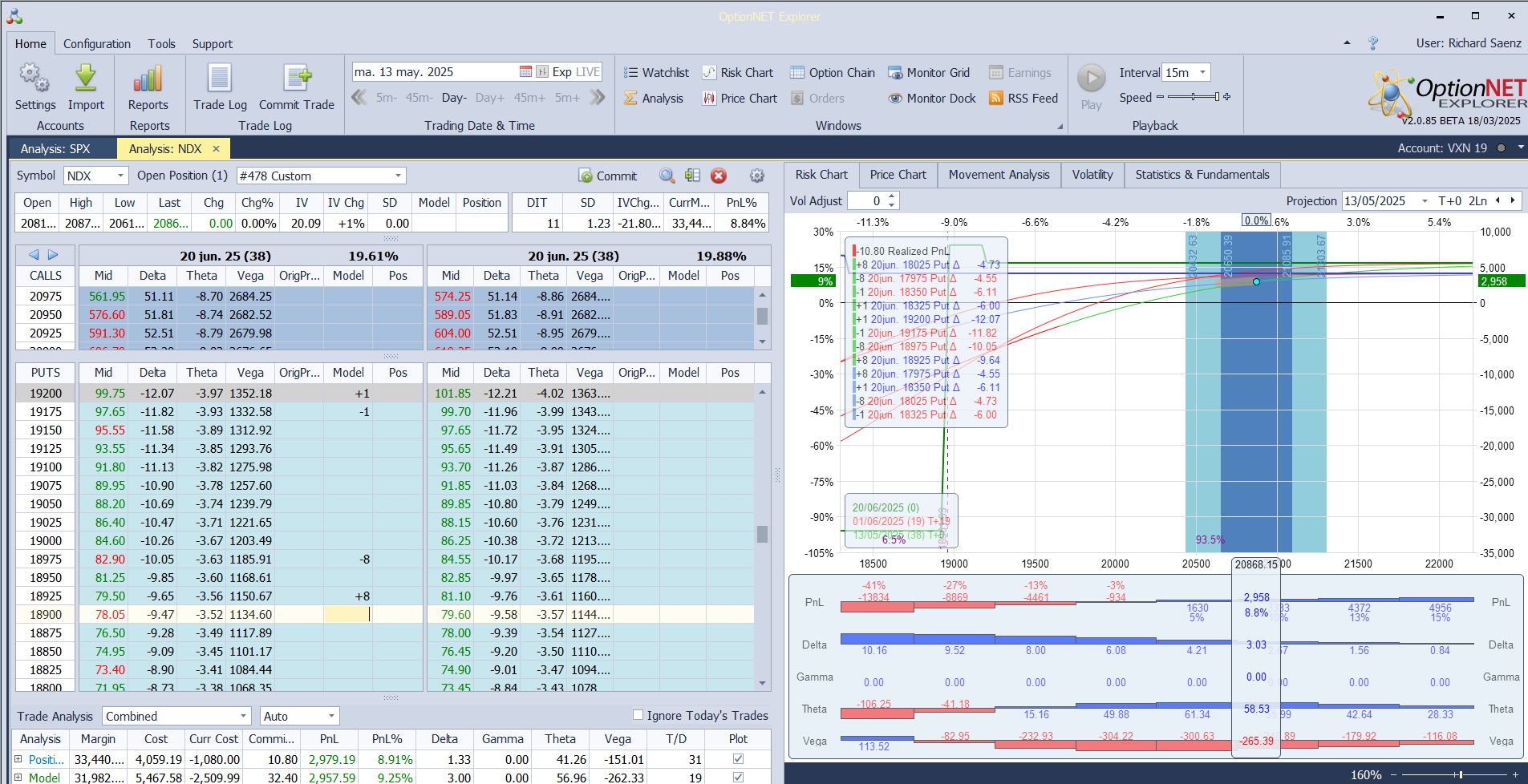Switch to Analysis: SPX tab
The image size is (1528, 784).
point(55,148)
